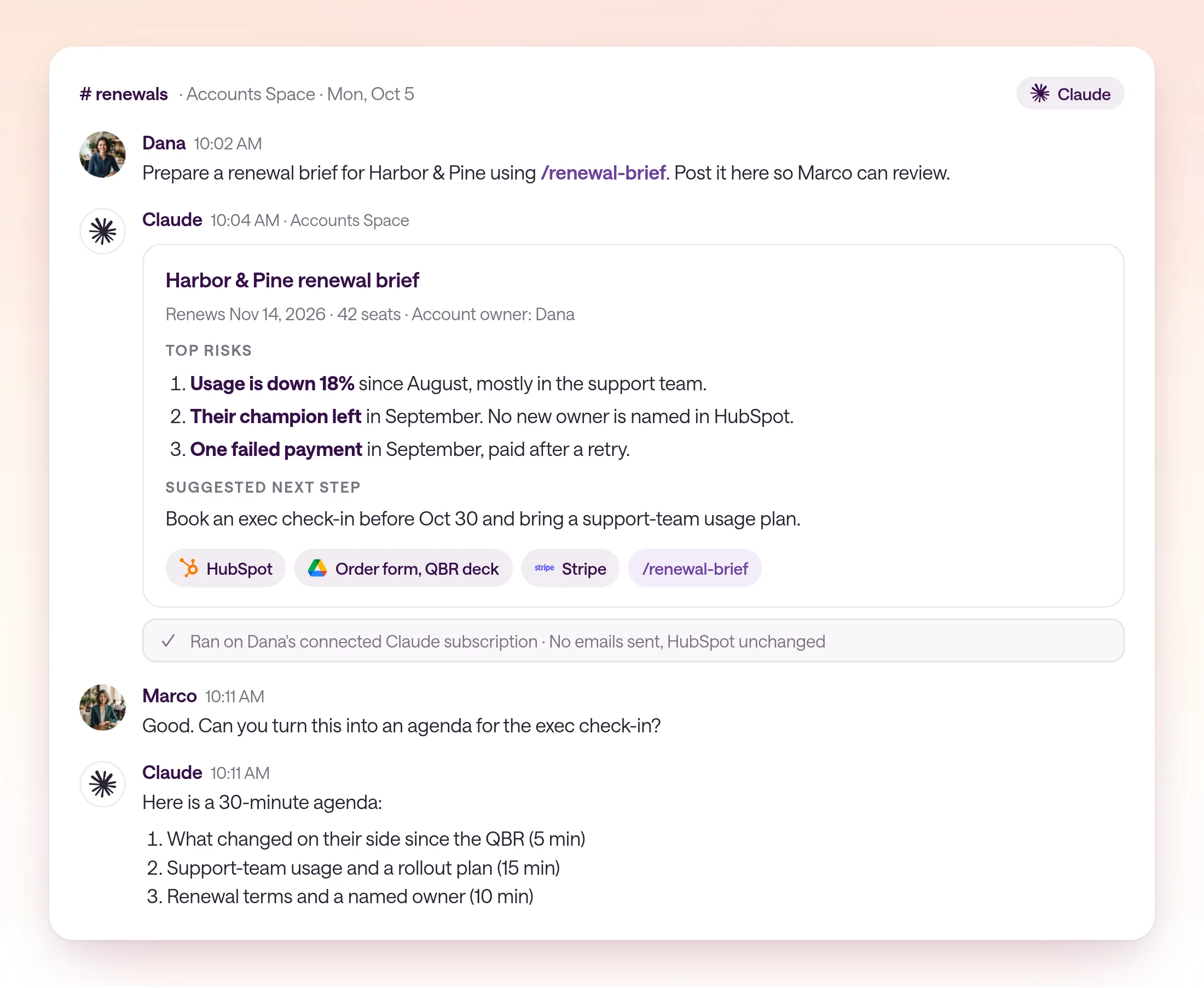This screenshot has height=988, width=1204.
Task: Click Marco's name on the 10:11 AM message
Action: coord(170,696)
